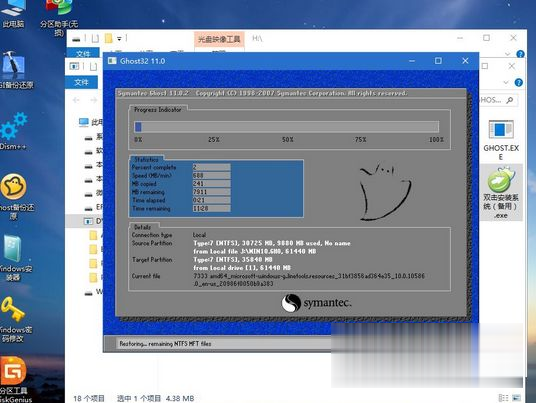Open the 文件 tab in the front Explorer window

click(81, 82)
